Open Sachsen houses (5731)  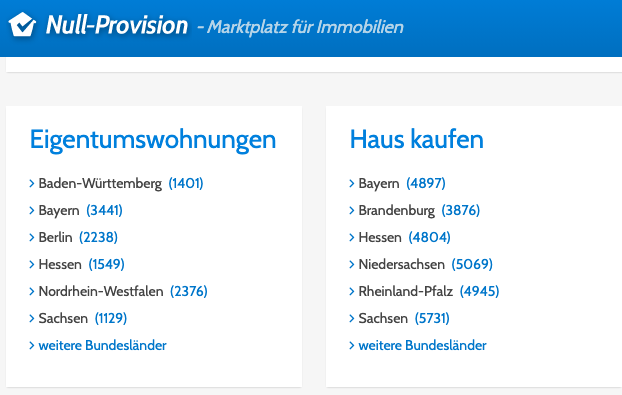(x=404, y=318)
